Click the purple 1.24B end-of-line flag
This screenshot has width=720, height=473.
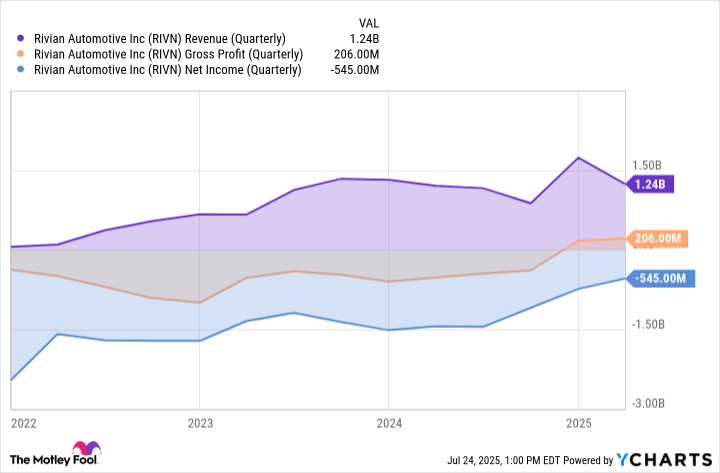click(x=650, y=185)
